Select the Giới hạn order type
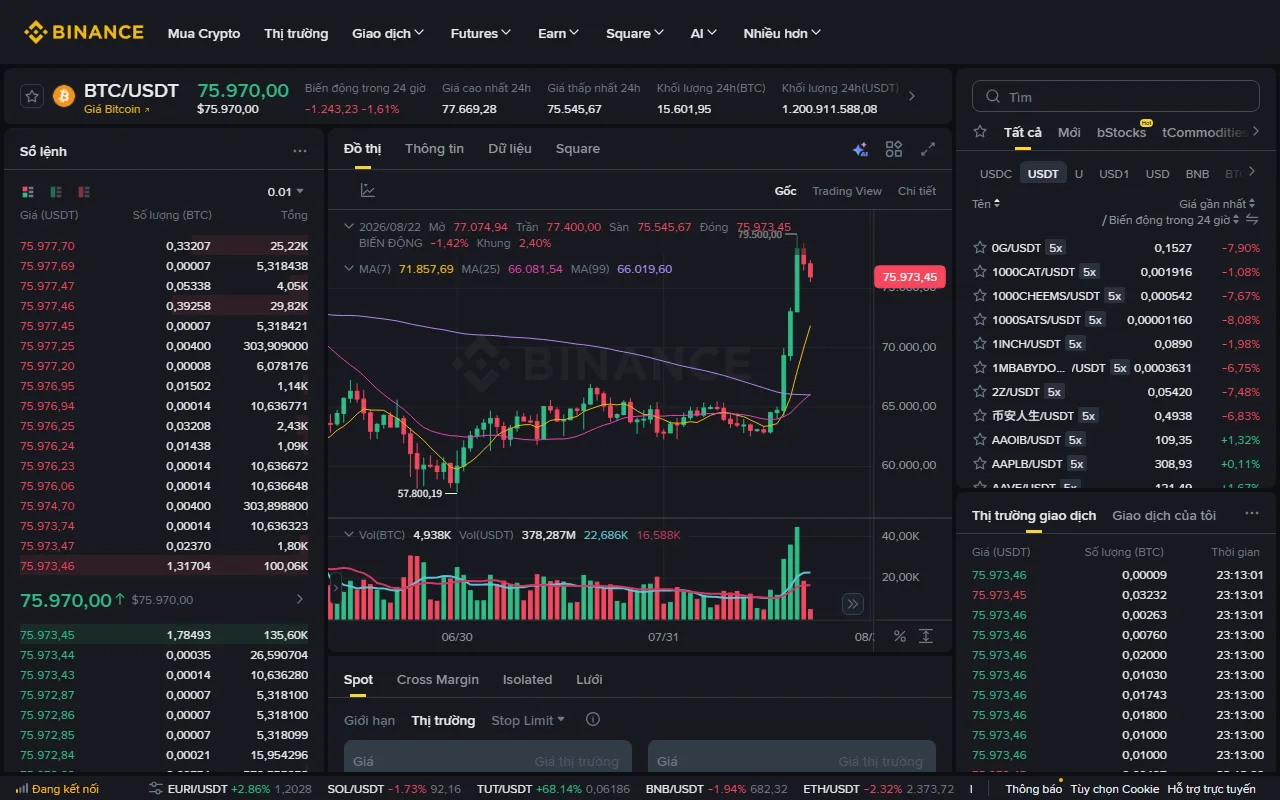Screen dimensions: 1280x800 click(x=370, y=720)
